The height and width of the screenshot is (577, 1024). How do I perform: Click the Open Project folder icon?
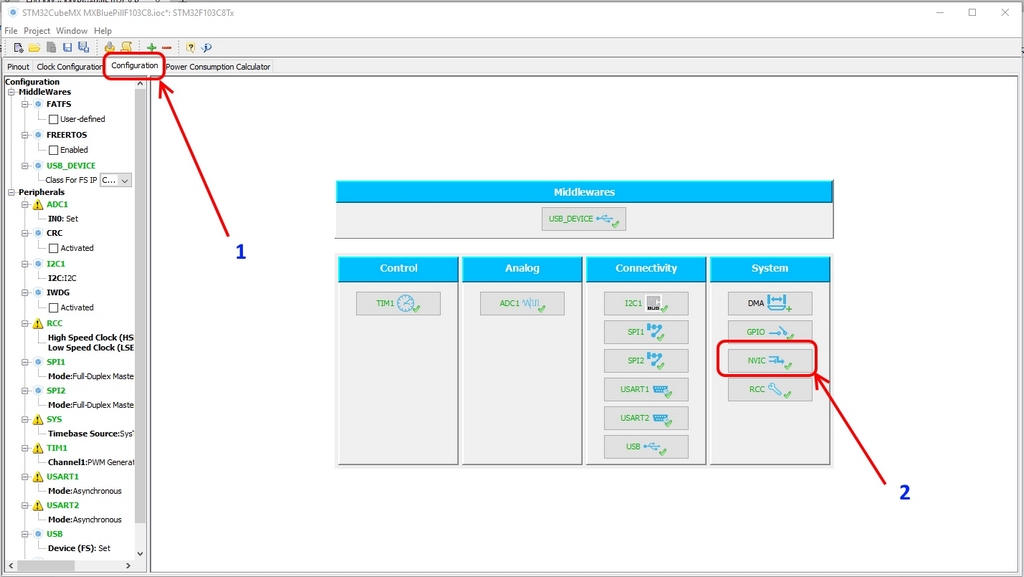coord(34,47)
